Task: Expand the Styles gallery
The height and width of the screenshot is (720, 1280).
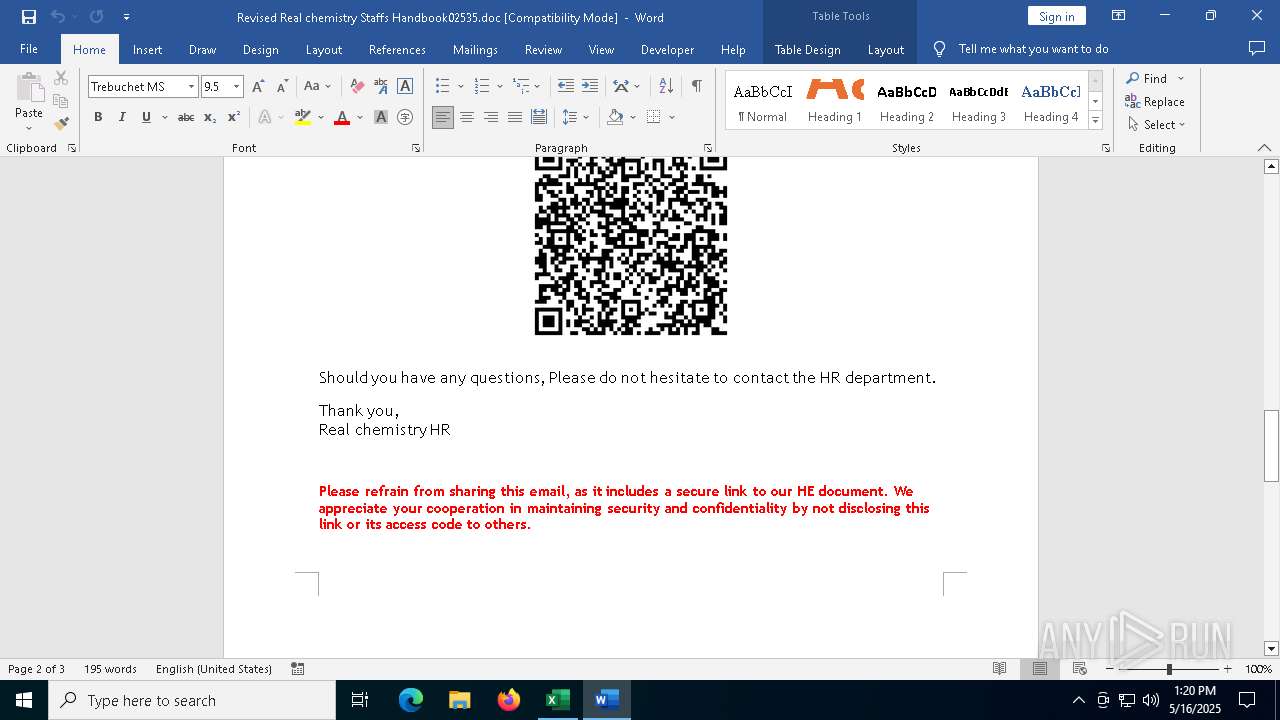Action: pos(1095,121)
